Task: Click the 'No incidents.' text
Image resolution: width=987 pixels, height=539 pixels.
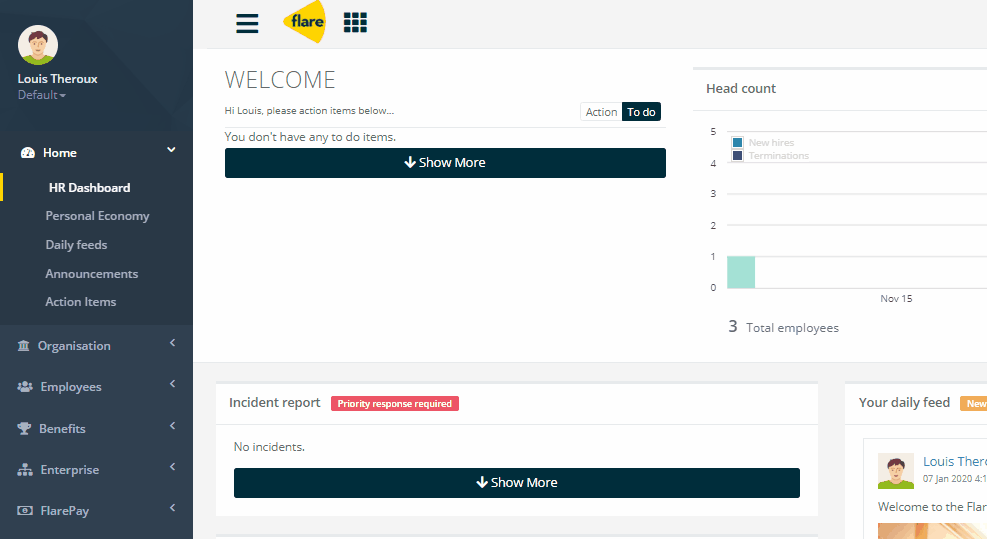Action: pyautogui.click(x=269, y=447)
